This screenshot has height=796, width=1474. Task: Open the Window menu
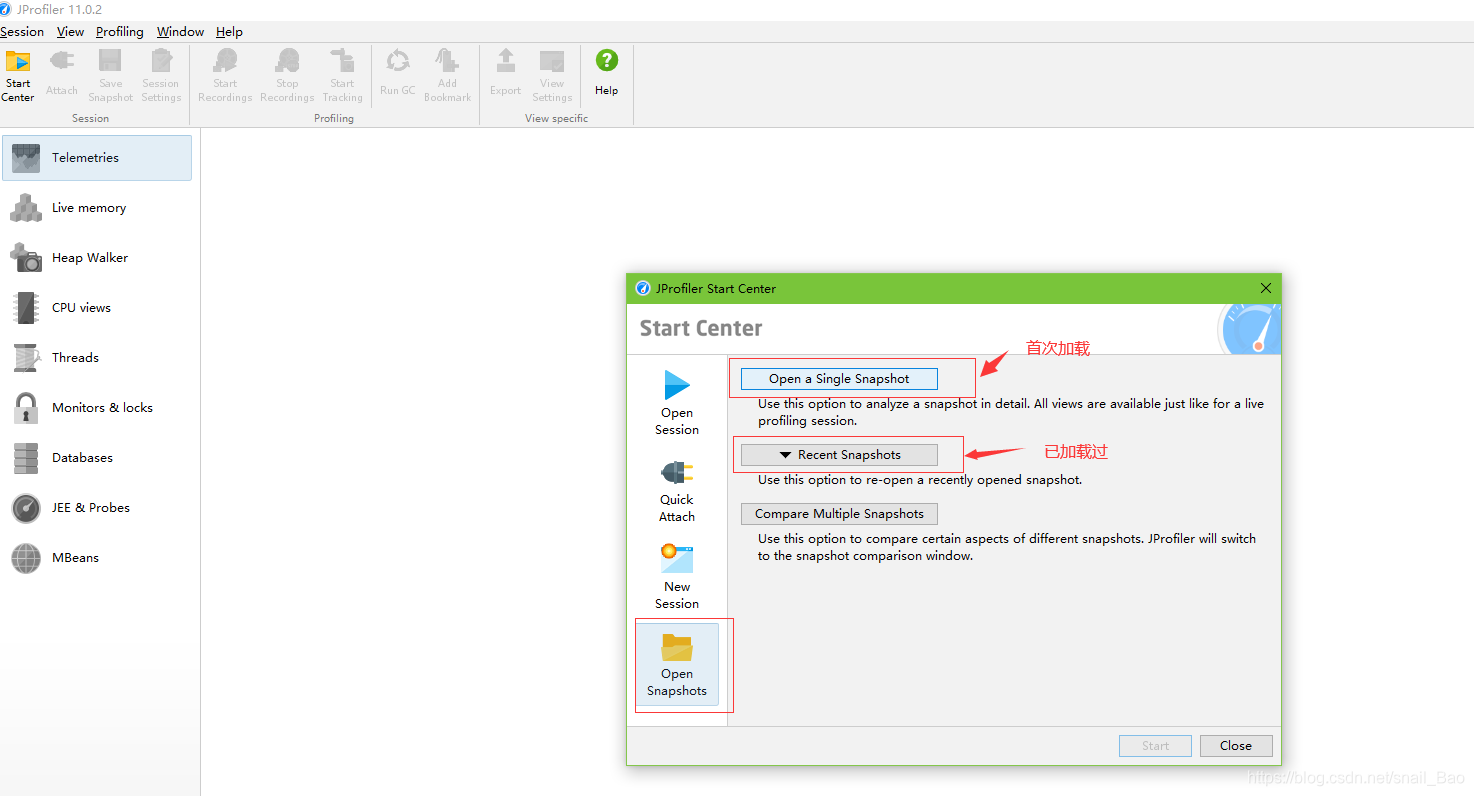pos(180,32)
